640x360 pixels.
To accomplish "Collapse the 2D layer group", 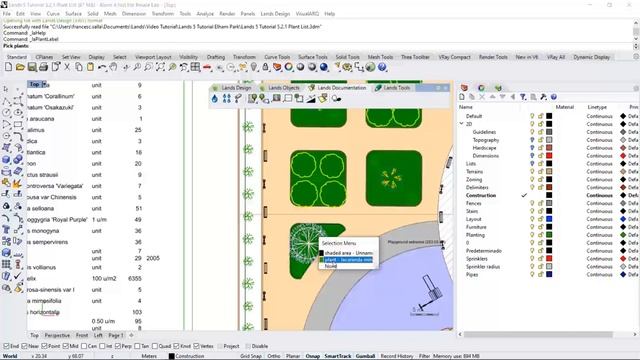I will [x=462, y=124].
